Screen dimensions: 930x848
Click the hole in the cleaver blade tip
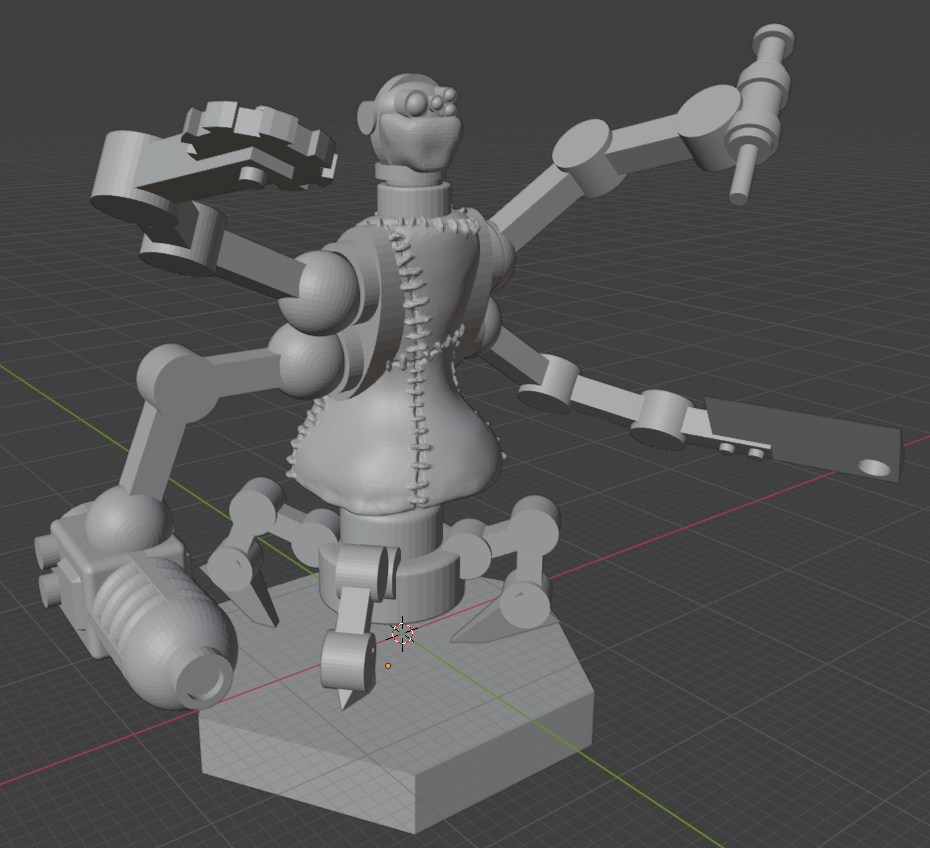click(875, 467)
